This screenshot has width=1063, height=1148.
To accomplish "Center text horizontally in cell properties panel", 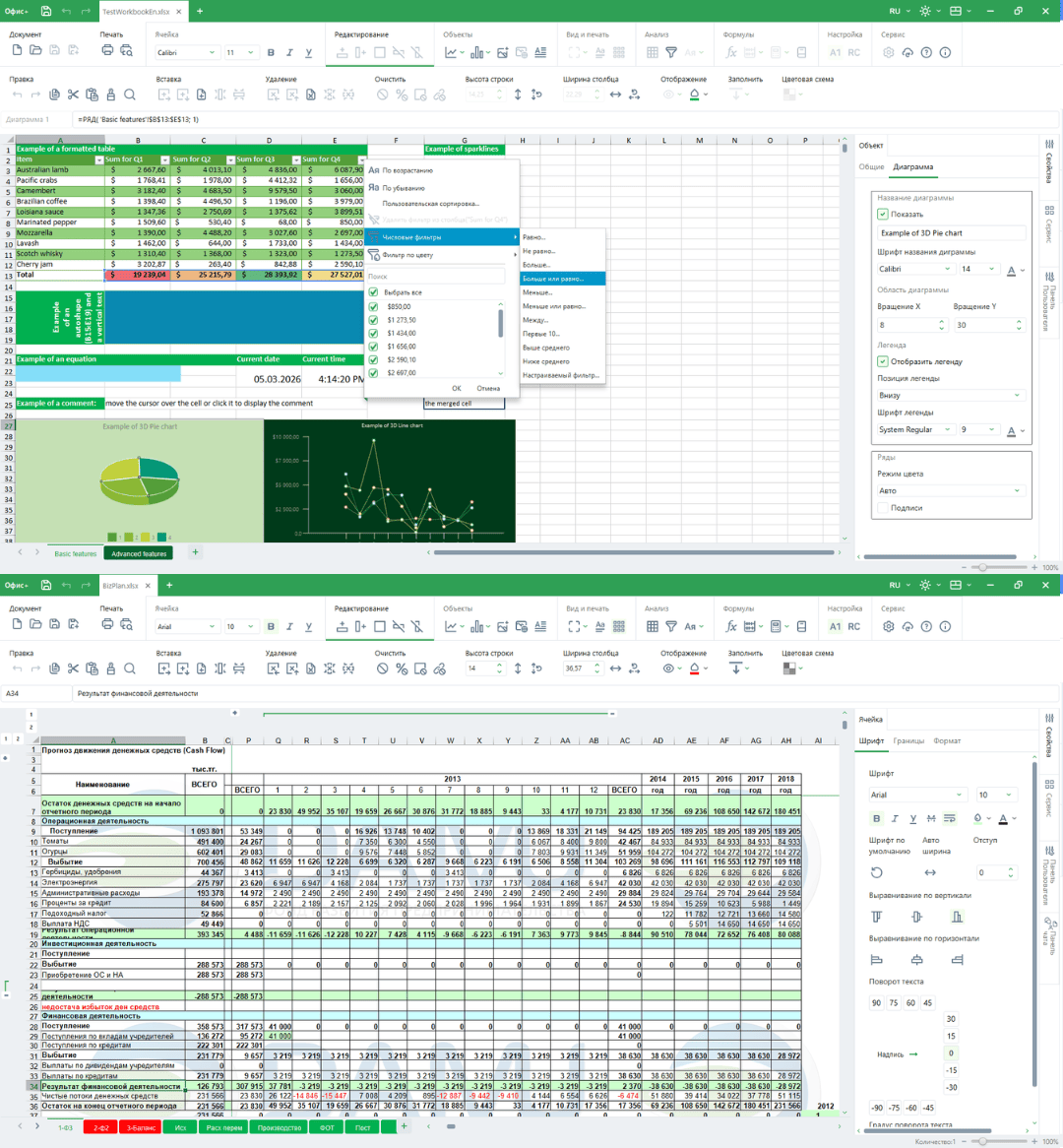I will [916, 959].
